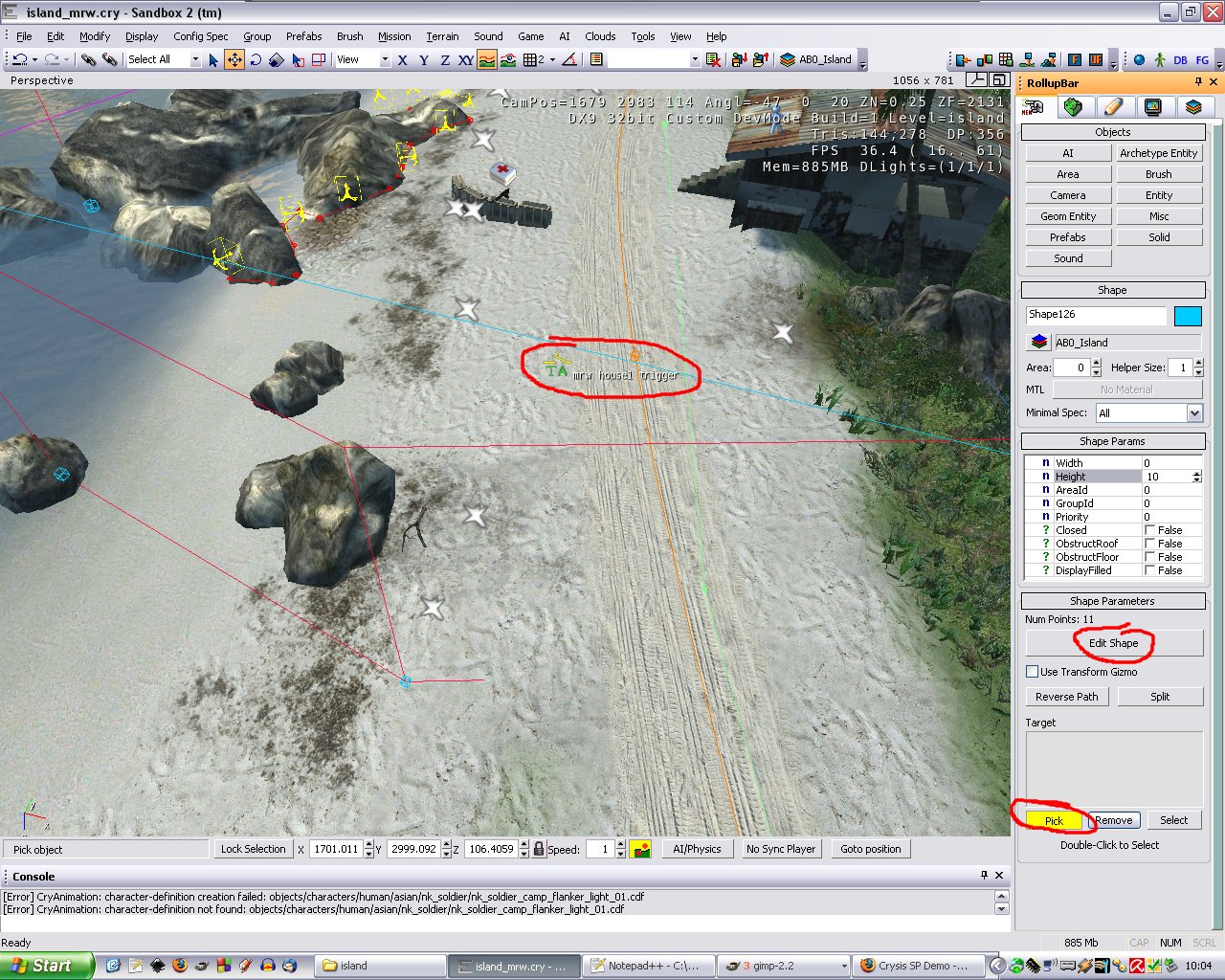
Task: Open the FG Flow Graph editor
Action: 1202,59
